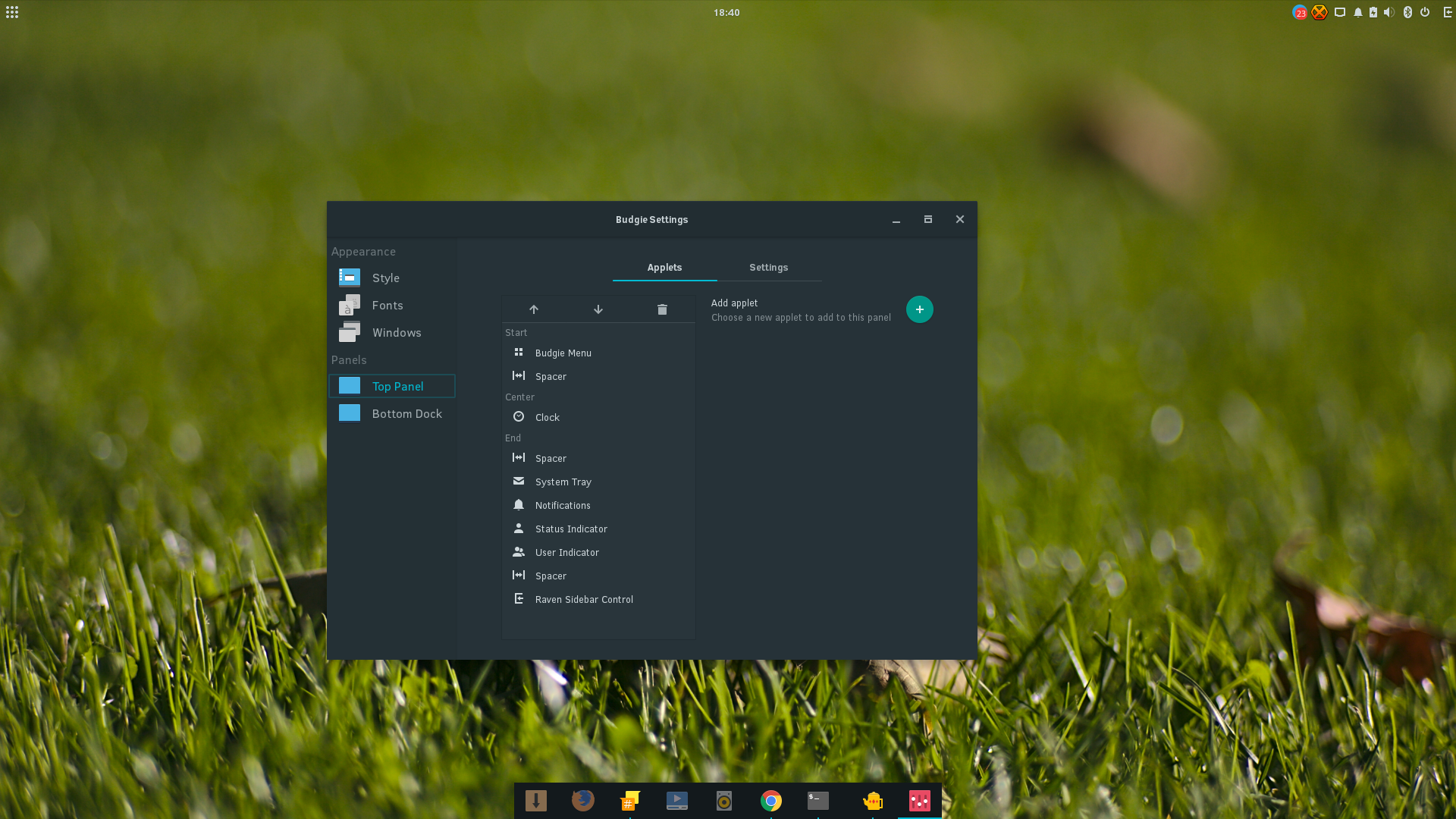1456x819 pixels.
Task: Delete applet using the trash icon
Action: 662,309
